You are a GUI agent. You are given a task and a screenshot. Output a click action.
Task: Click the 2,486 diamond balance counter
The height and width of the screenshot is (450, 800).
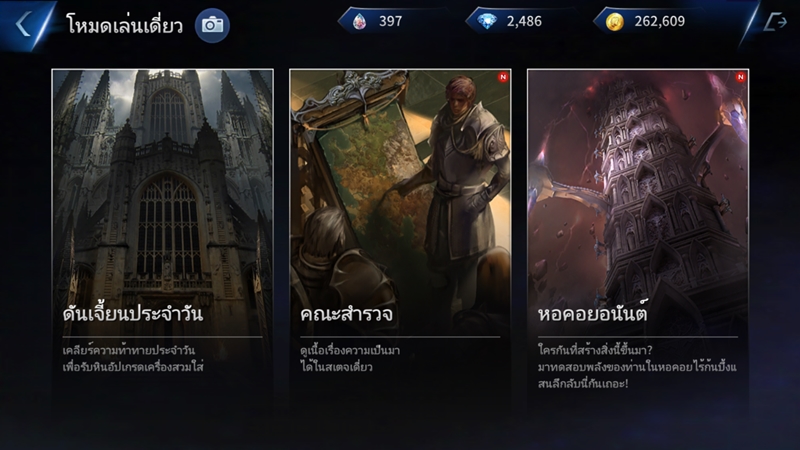[524, 21]
